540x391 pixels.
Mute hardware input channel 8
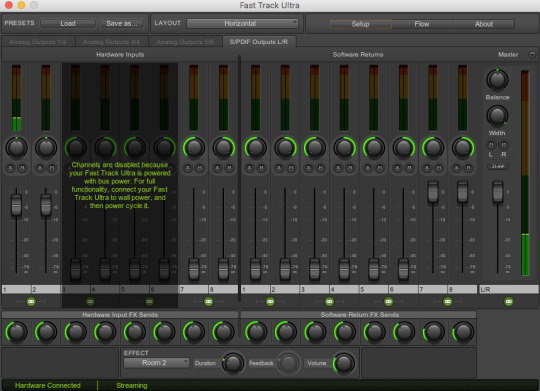[x=230, y=168]
